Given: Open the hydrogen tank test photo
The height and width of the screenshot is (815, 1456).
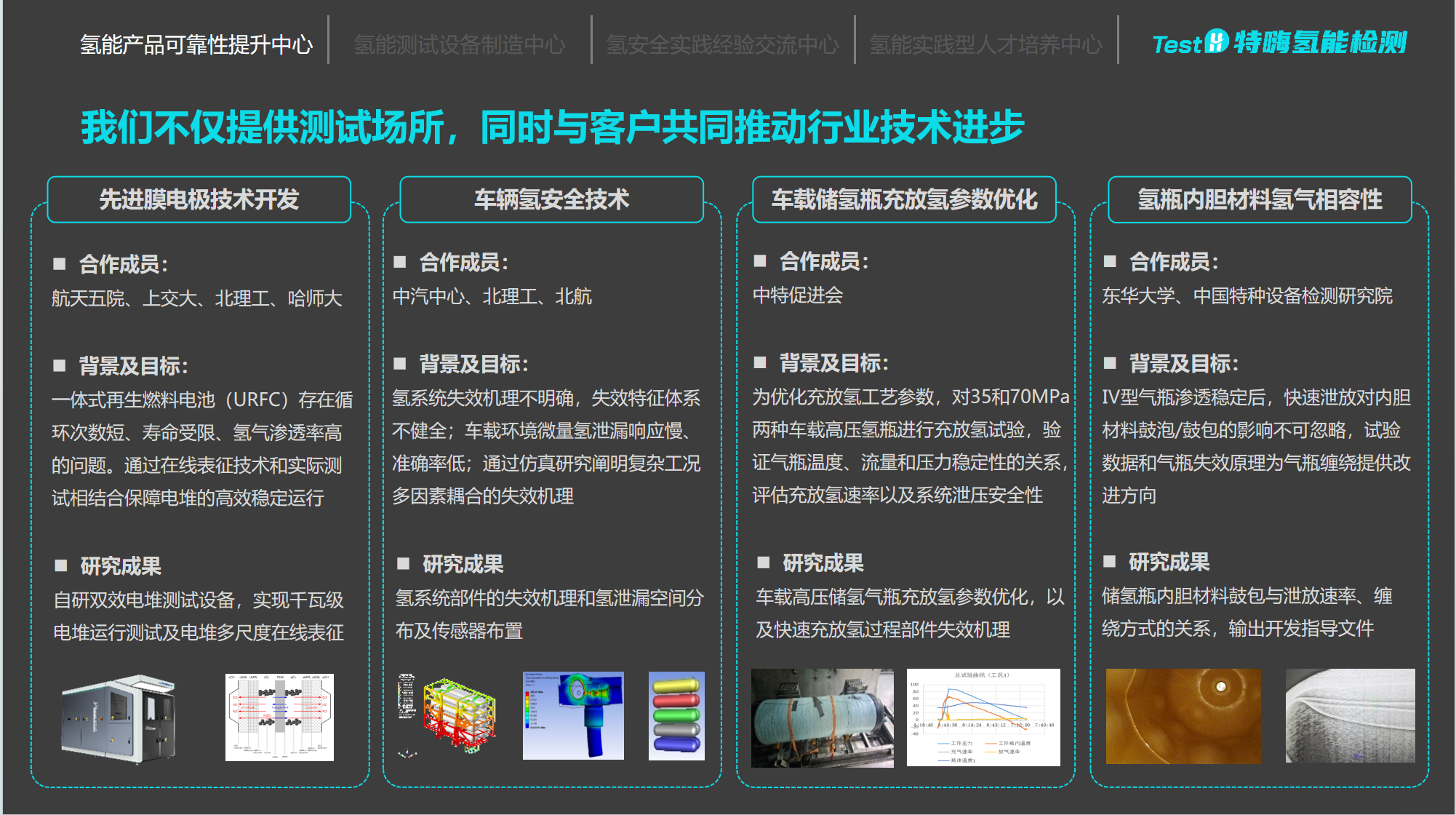Looking at the screenshot, I should [822, 717].
